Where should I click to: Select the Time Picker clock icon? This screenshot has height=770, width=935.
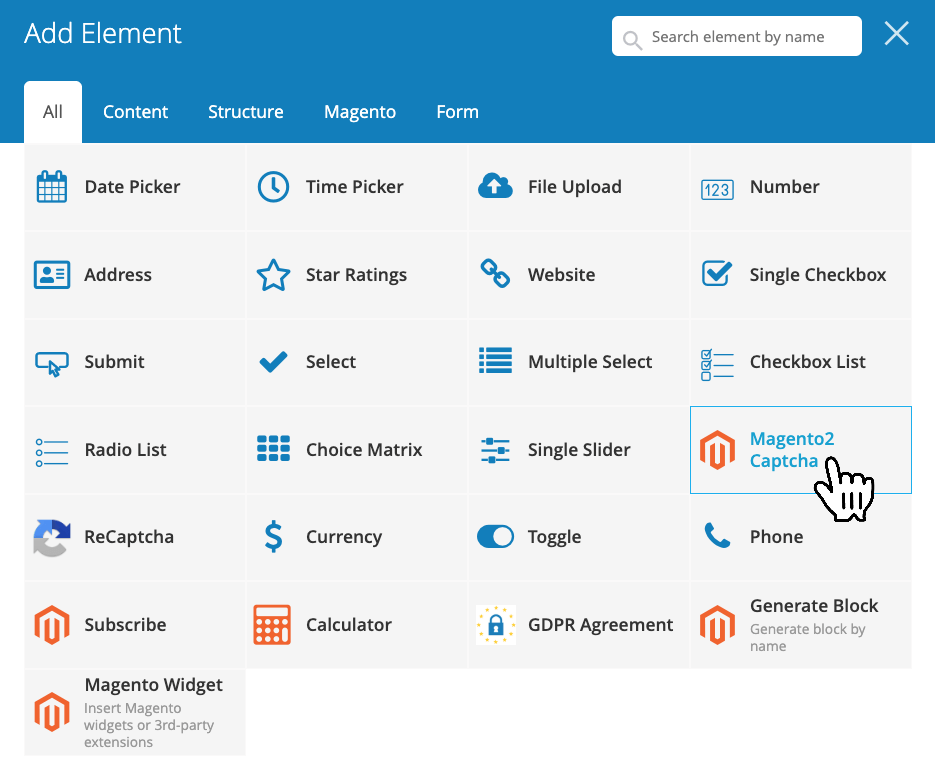coord(273,187)
